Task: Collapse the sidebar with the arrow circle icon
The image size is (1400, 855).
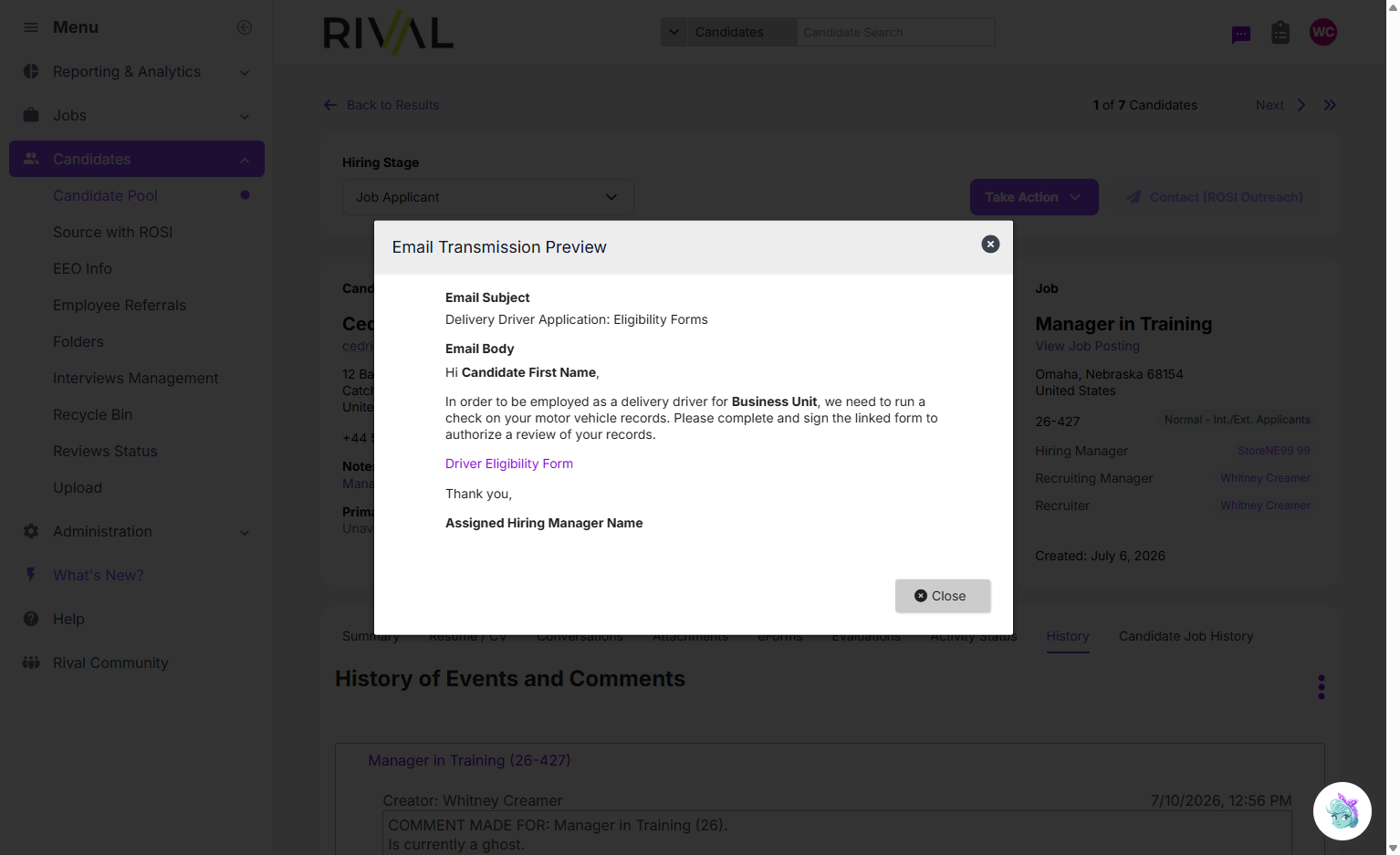Action: (245, 27)
